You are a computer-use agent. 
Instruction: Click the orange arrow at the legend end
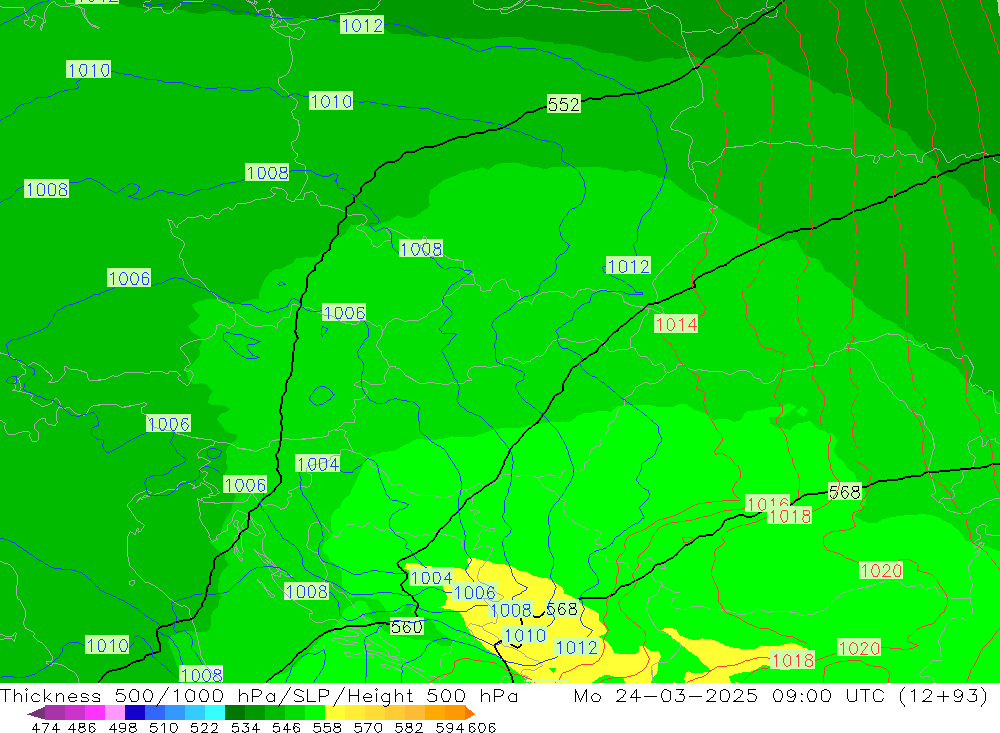pos(470,713)
